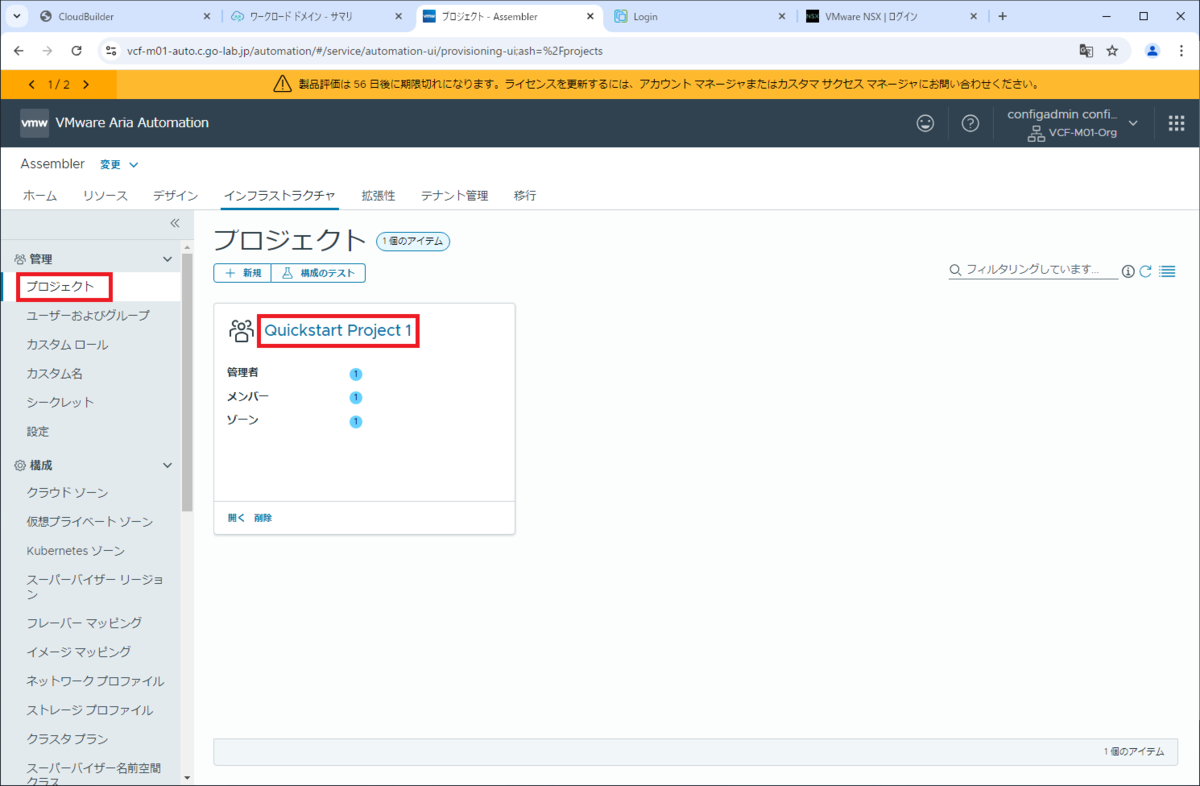Open the help question mark icon
The height and width of the screenshot is (786, 1200).
tap(970, 123)
